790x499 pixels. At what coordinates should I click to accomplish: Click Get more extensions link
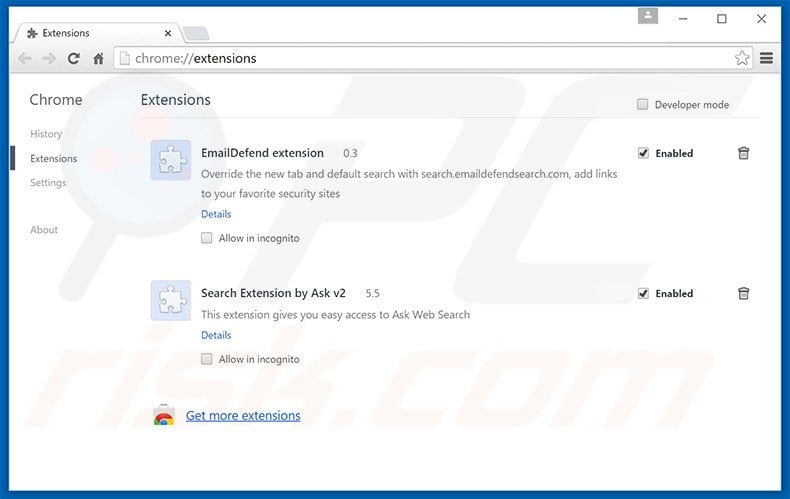tap(243, 415)
